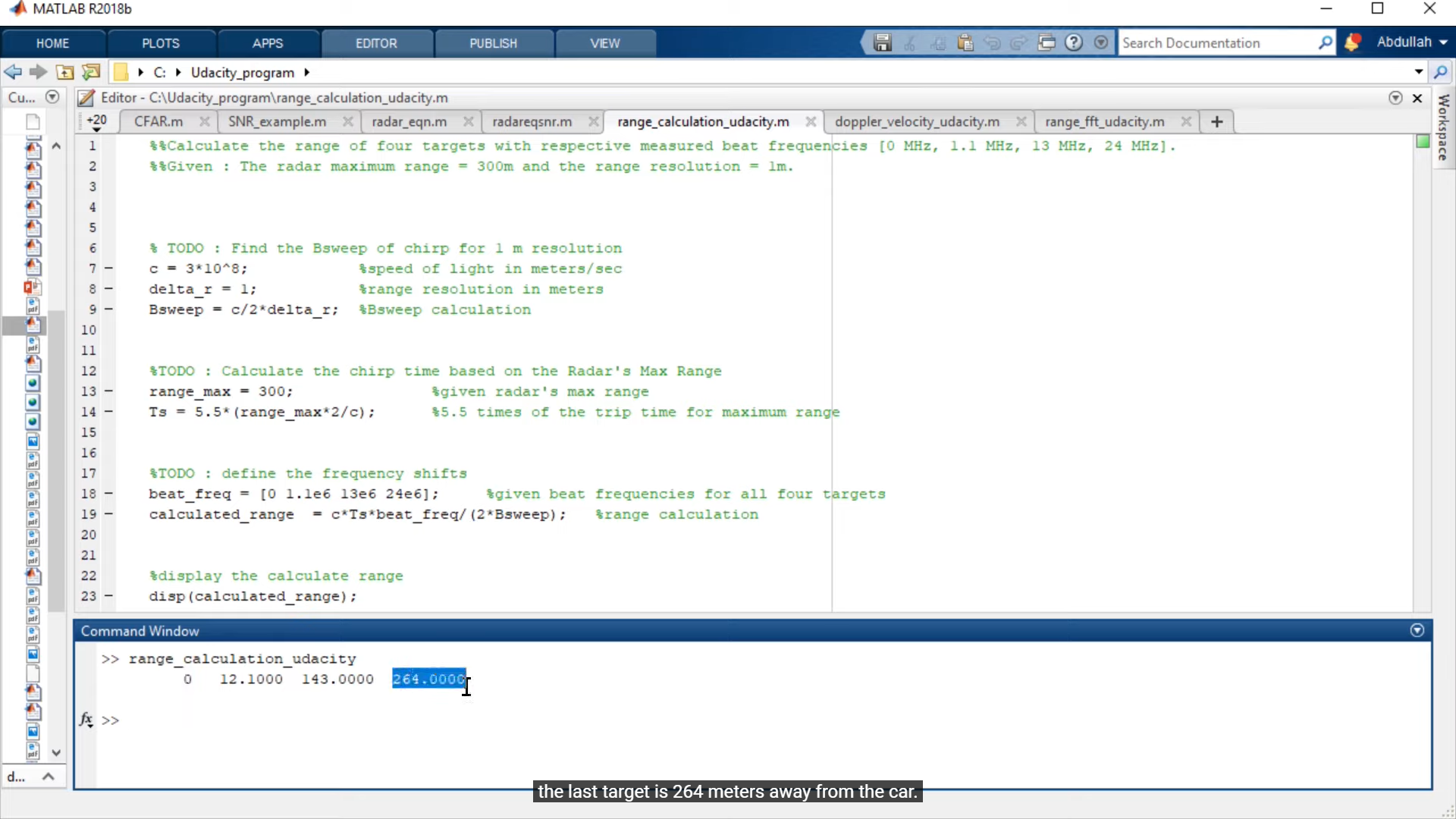
Task: Toggle breakpoint on line 13
Action: pos(108,391)
